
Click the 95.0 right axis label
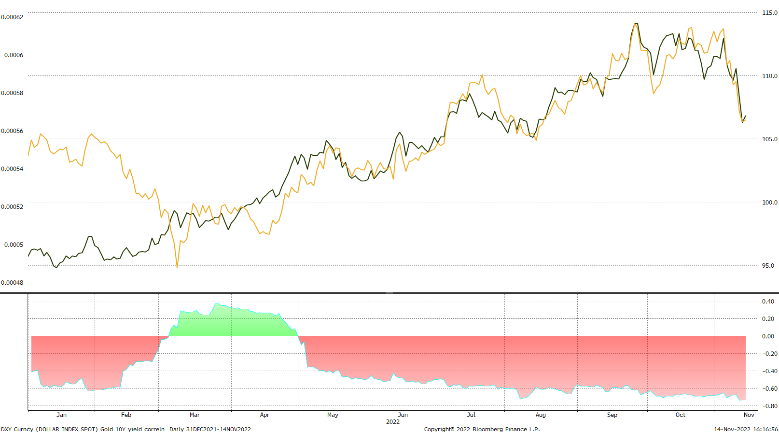click(768, 266)
